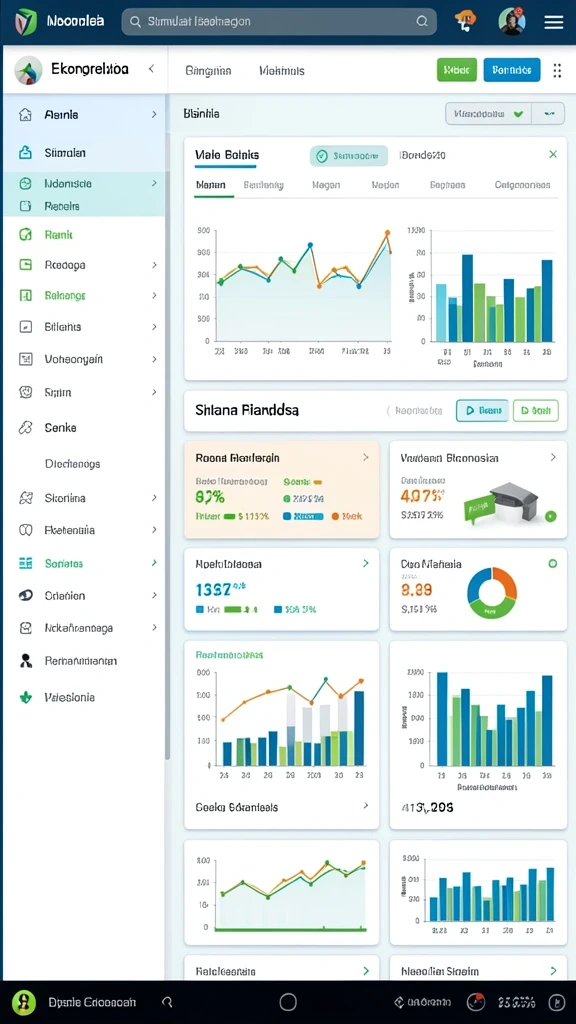Open the hamburger menu in the top bar
Viewport: 576px width, 1024px height.
pos(554,22)
